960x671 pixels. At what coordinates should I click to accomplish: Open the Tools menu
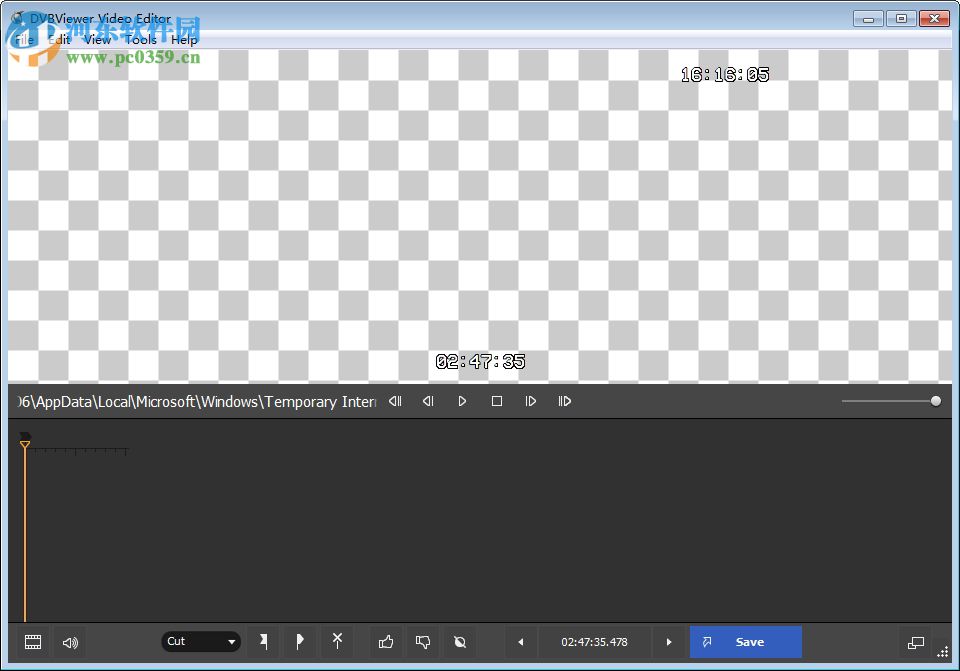[x=141, y=39]
